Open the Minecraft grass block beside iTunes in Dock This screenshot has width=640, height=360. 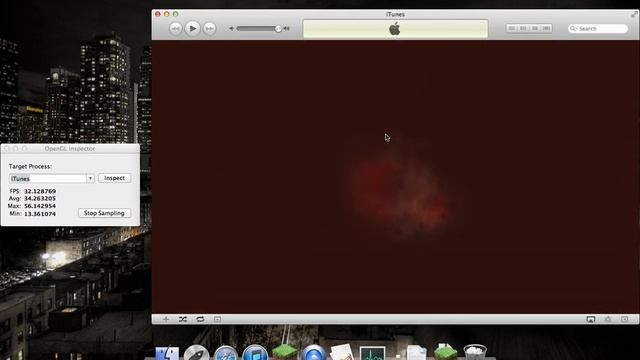click(284, 352)
